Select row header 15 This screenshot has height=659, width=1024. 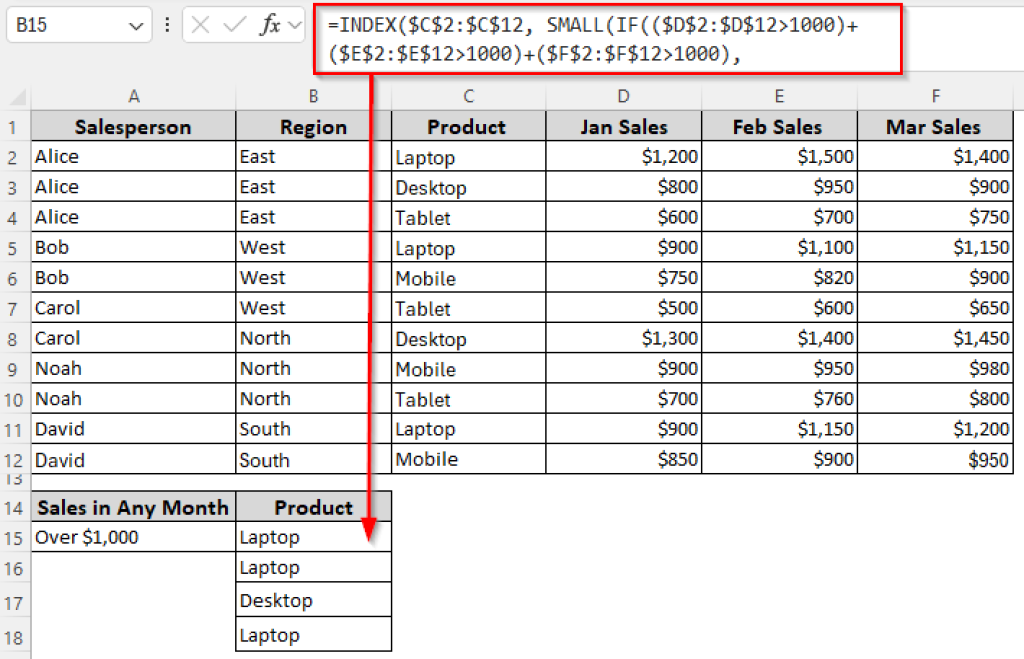[x=13, y=537]
